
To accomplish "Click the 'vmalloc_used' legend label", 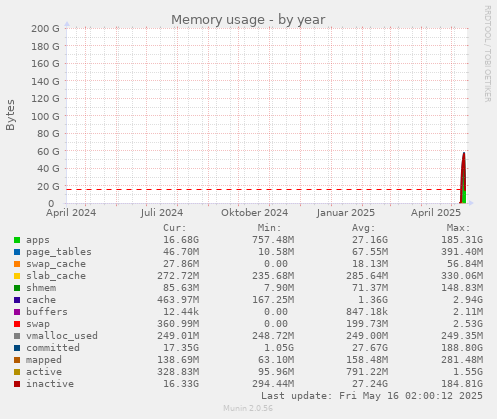I will (x=62, y=336).
